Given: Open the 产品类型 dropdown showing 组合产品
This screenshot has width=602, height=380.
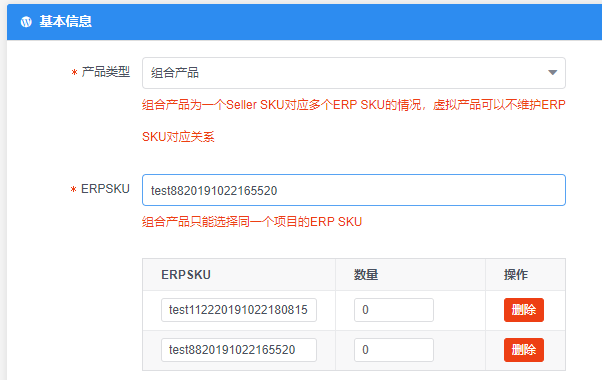Looking at the screenshot, I should tap(354, 73).
